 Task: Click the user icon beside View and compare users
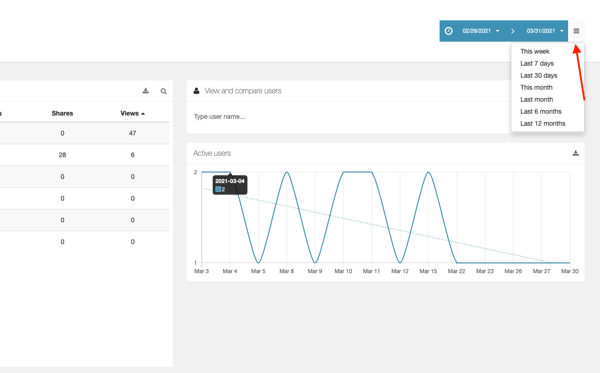(x=196, y=91)
